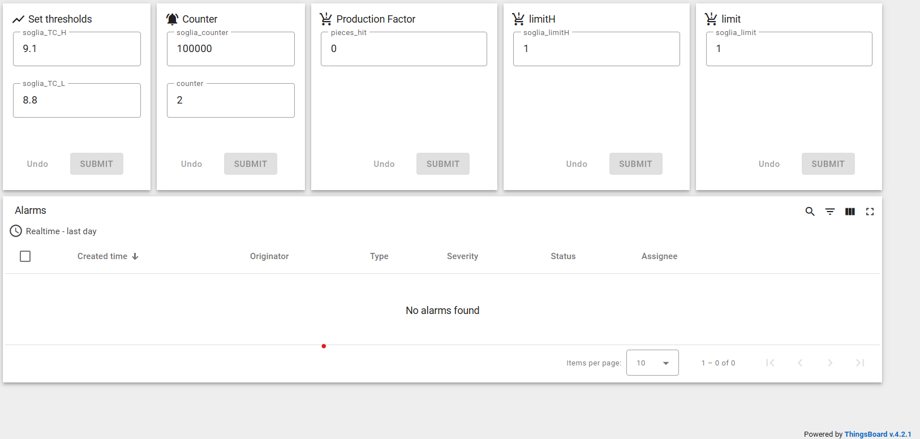920x439 pixels.
Task: Go to next page of alarms
Action: click(830, 363)
